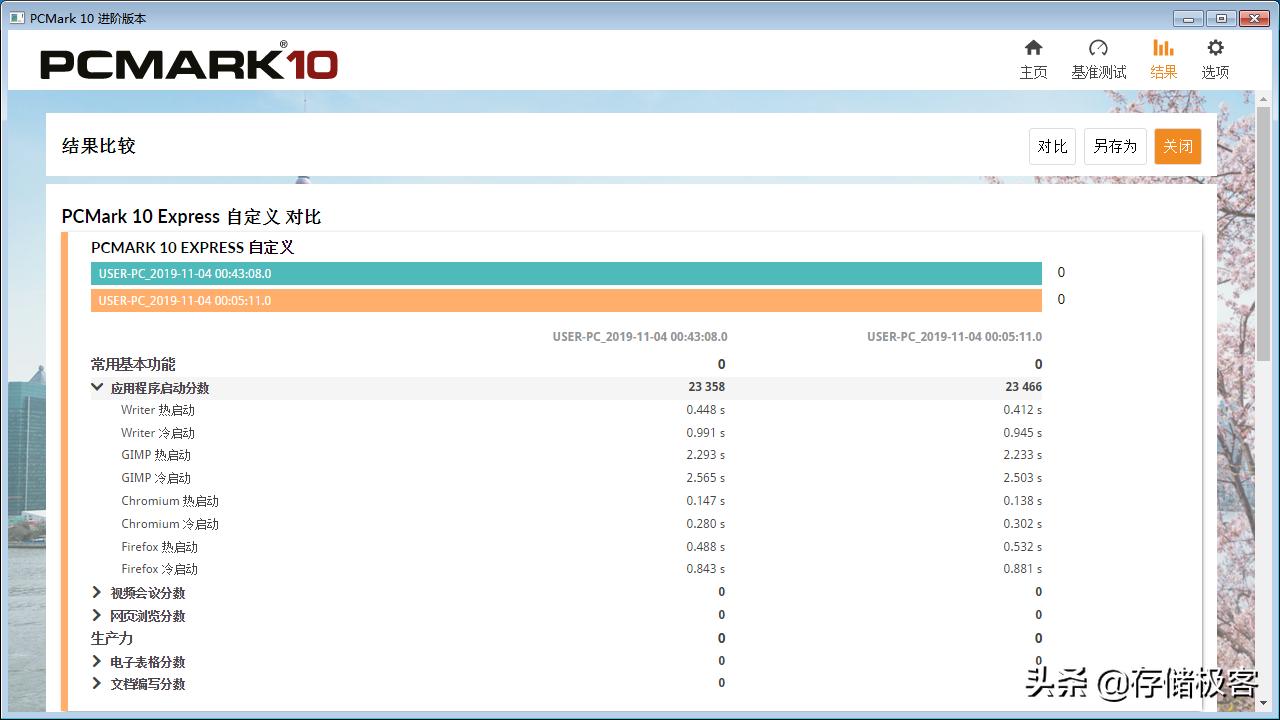Go to the 主页 home icon
Image resolution: width=1280 pixels, height=720 pixels.
(x=1033, y=48)
